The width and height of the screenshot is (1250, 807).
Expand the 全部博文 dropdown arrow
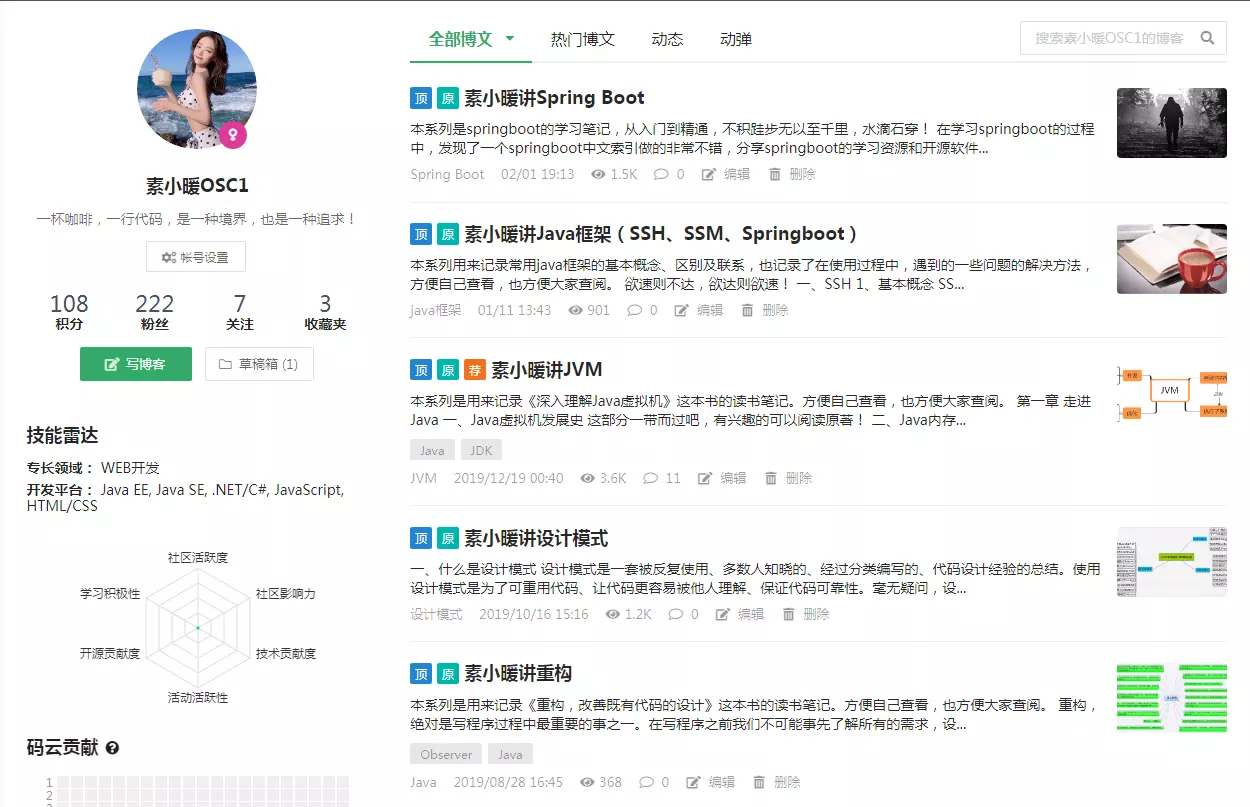tap(510, 39)
